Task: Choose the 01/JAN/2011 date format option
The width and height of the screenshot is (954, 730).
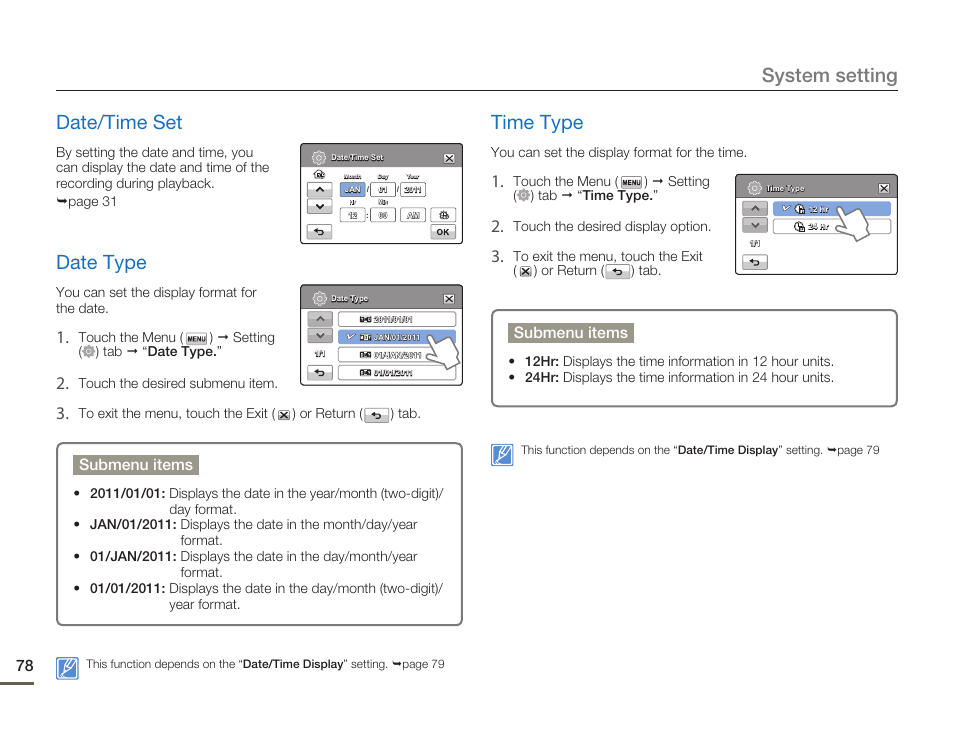Action: [x=397, y=355]
